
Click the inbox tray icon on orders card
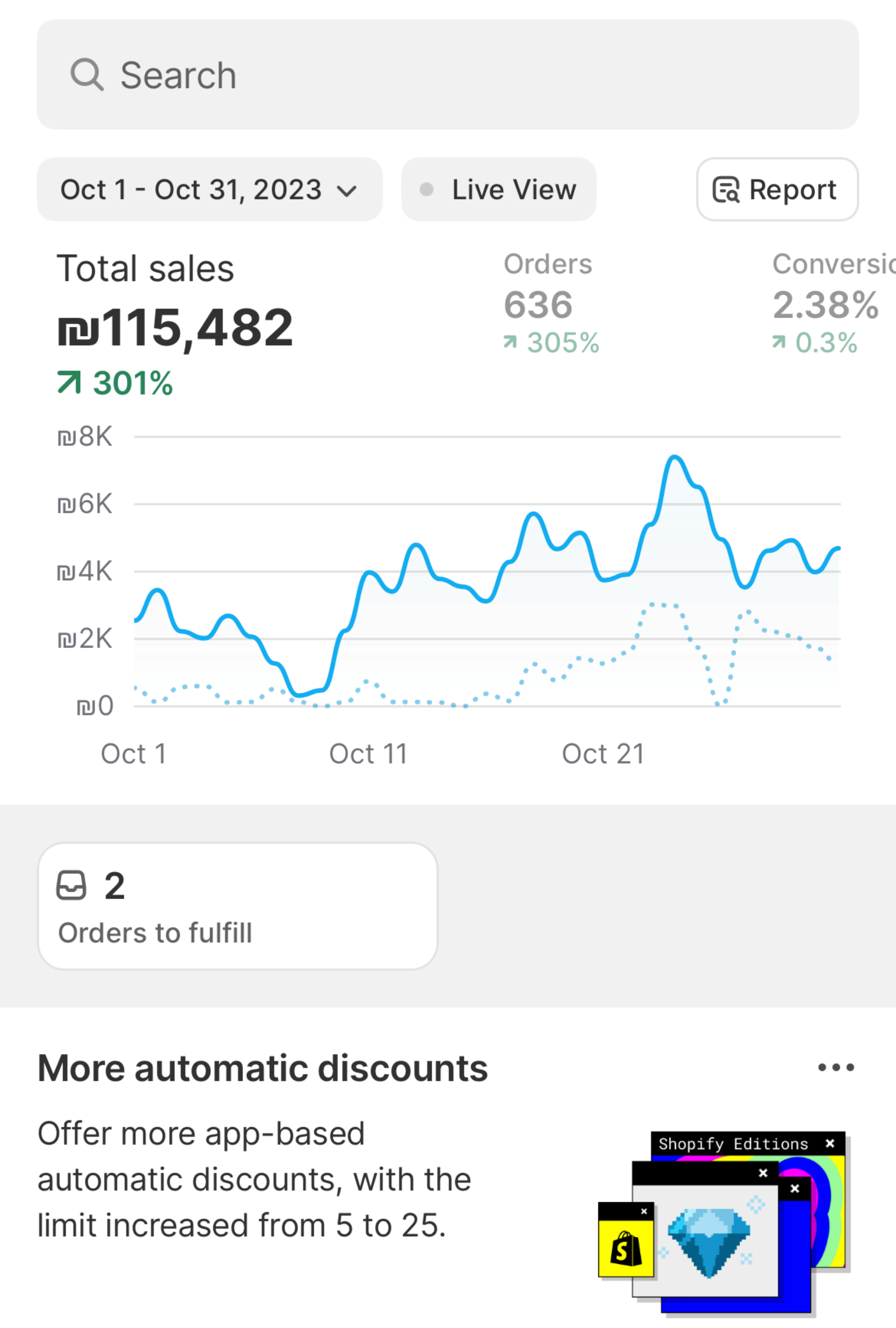click(71, 886)
